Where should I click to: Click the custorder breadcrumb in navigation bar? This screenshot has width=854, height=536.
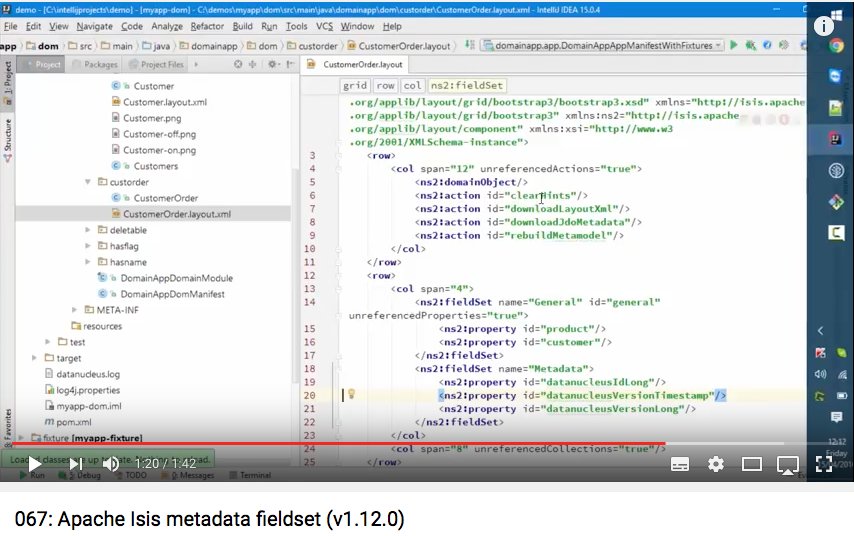(x=318, y=46)
